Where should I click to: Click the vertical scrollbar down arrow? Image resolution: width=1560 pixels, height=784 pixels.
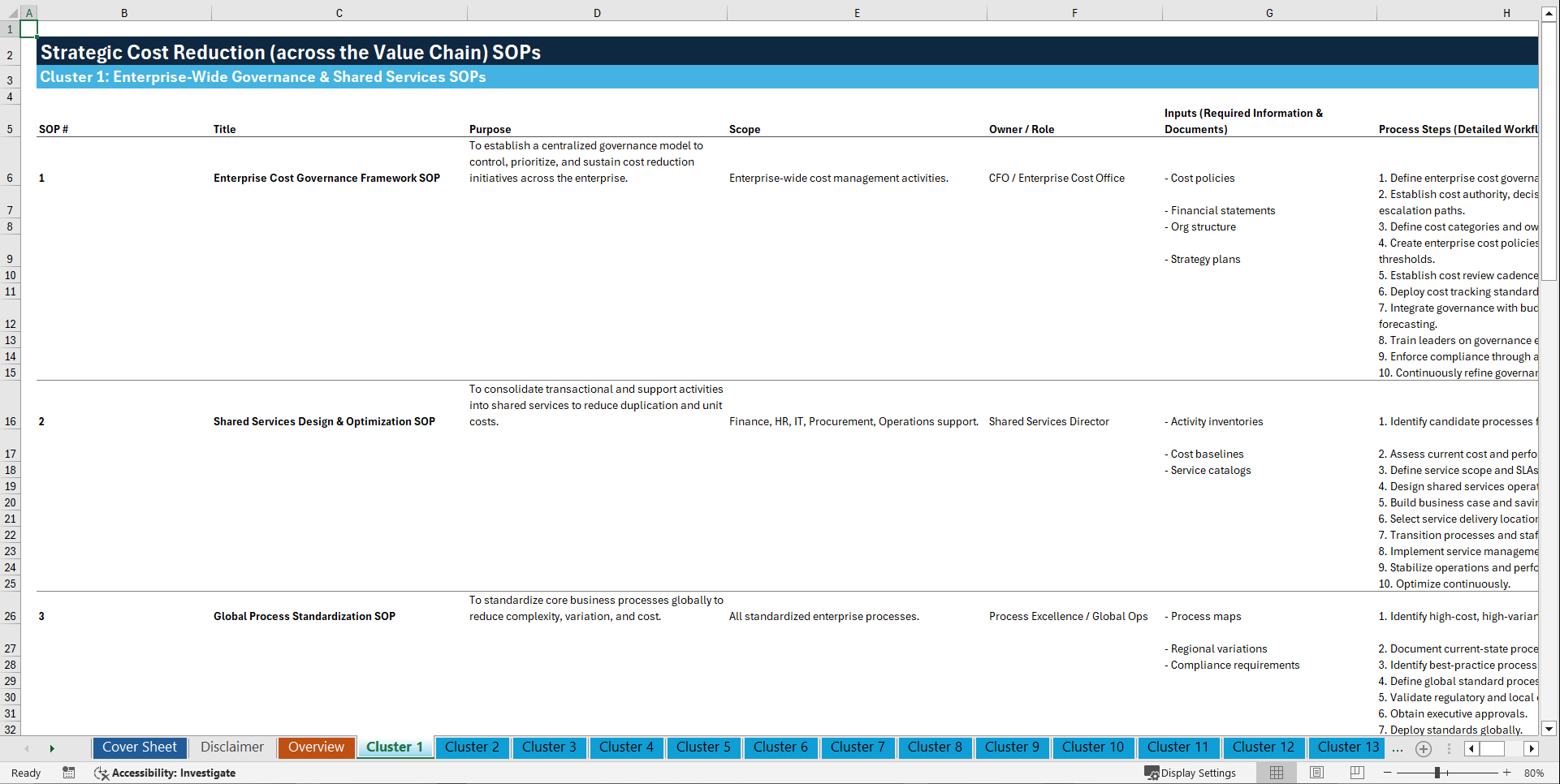(1549, 729)
